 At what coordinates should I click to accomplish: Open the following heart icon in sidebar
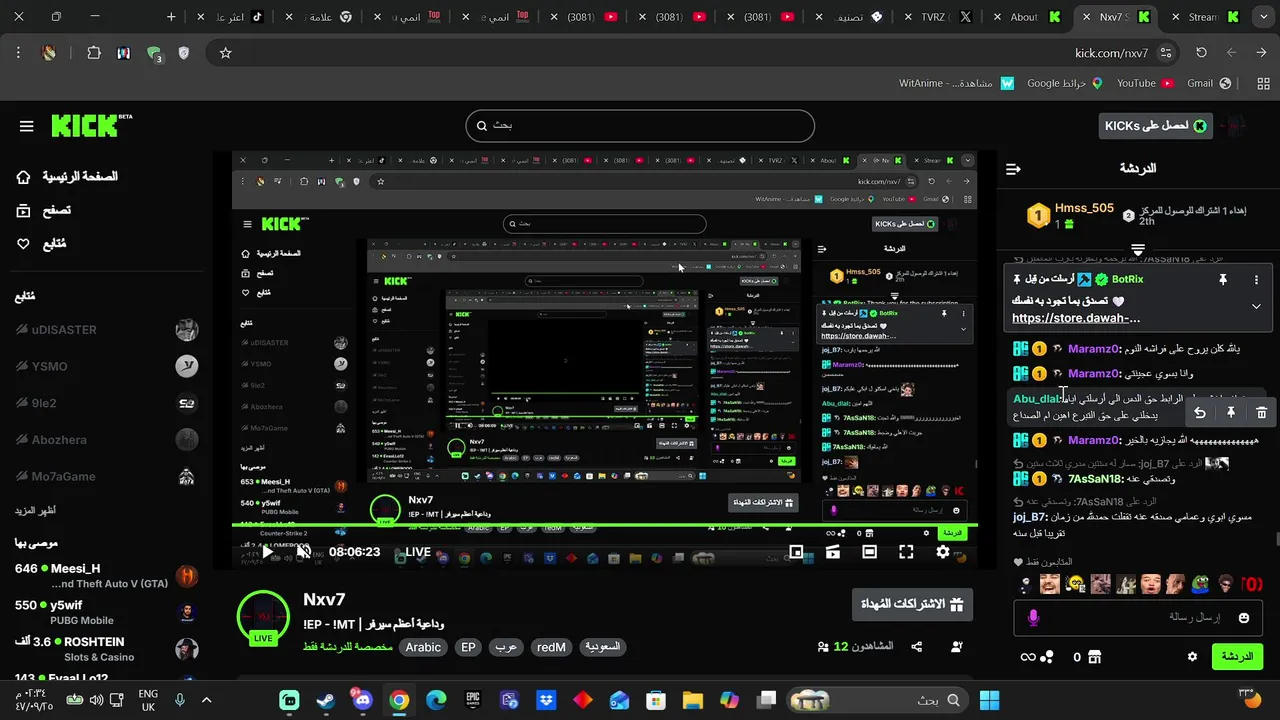click(23, 243)
